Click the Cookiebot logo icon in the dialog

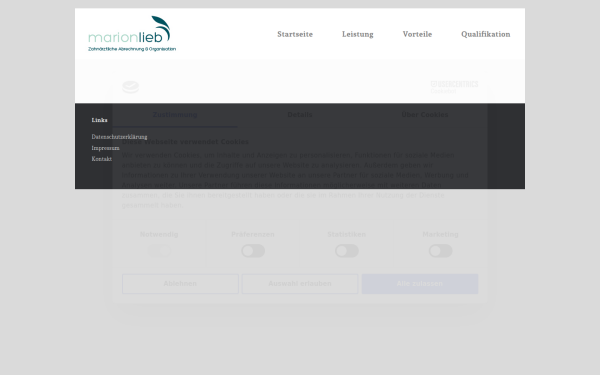pyautogui.click(x=130, y=87)
